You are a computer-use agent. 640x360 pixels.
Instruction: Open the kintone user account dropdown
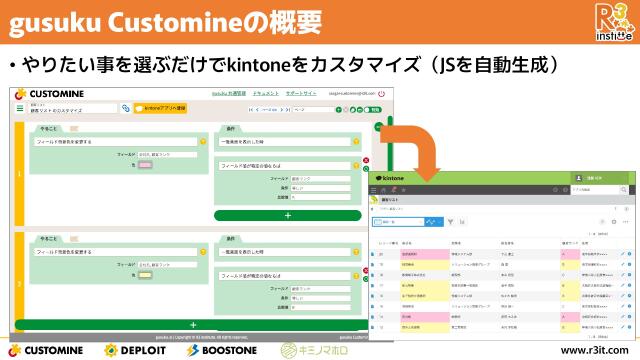click(599, 178)
